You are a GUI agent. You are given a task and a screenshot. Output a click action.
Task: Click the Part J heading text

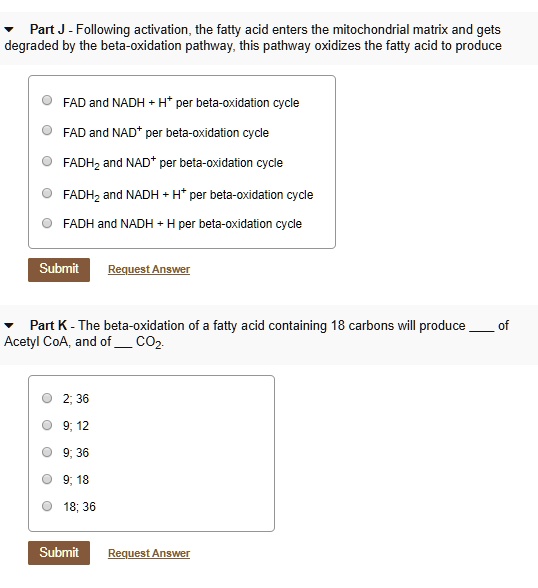point(47,30)
